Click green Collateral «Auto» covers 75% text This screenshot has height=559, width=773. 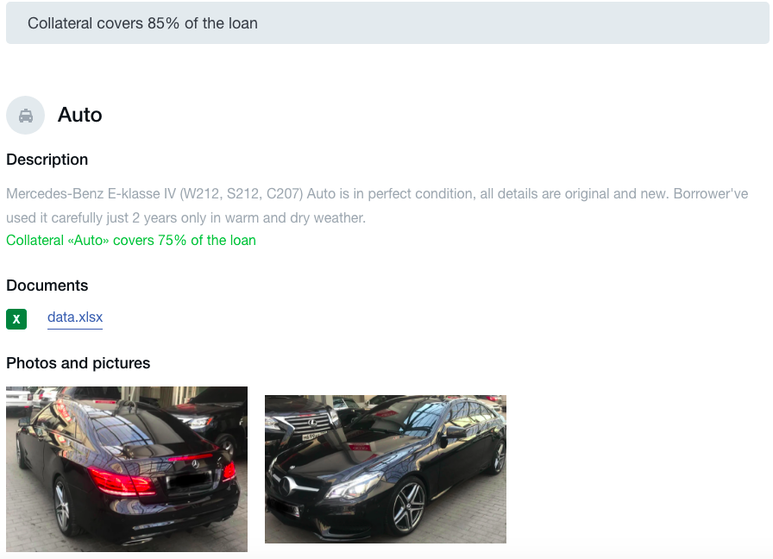tap(131, 240)
